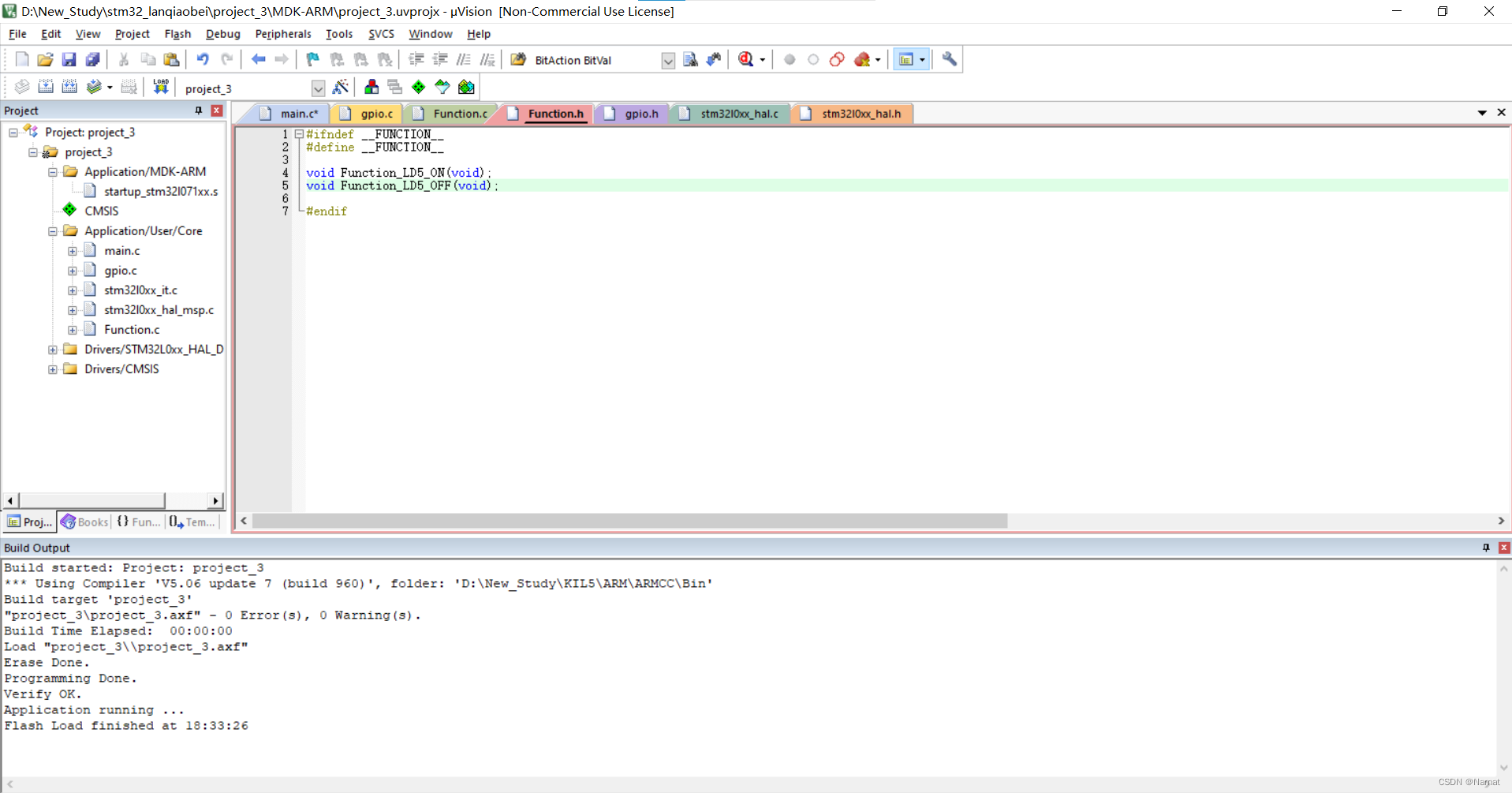Open Find in Files
Viewport: 1512px width, 793px height.
pos(518,59)
